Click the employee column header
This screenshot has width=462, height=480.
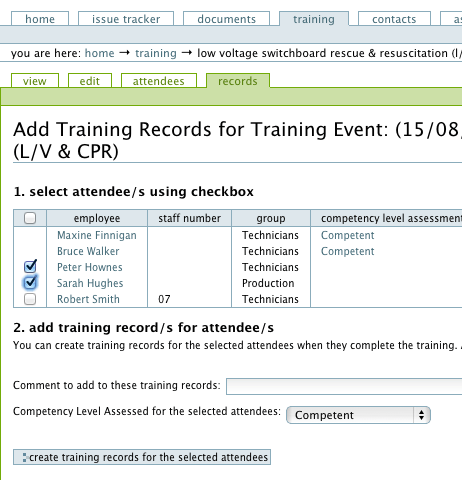(x=97, y=218)
